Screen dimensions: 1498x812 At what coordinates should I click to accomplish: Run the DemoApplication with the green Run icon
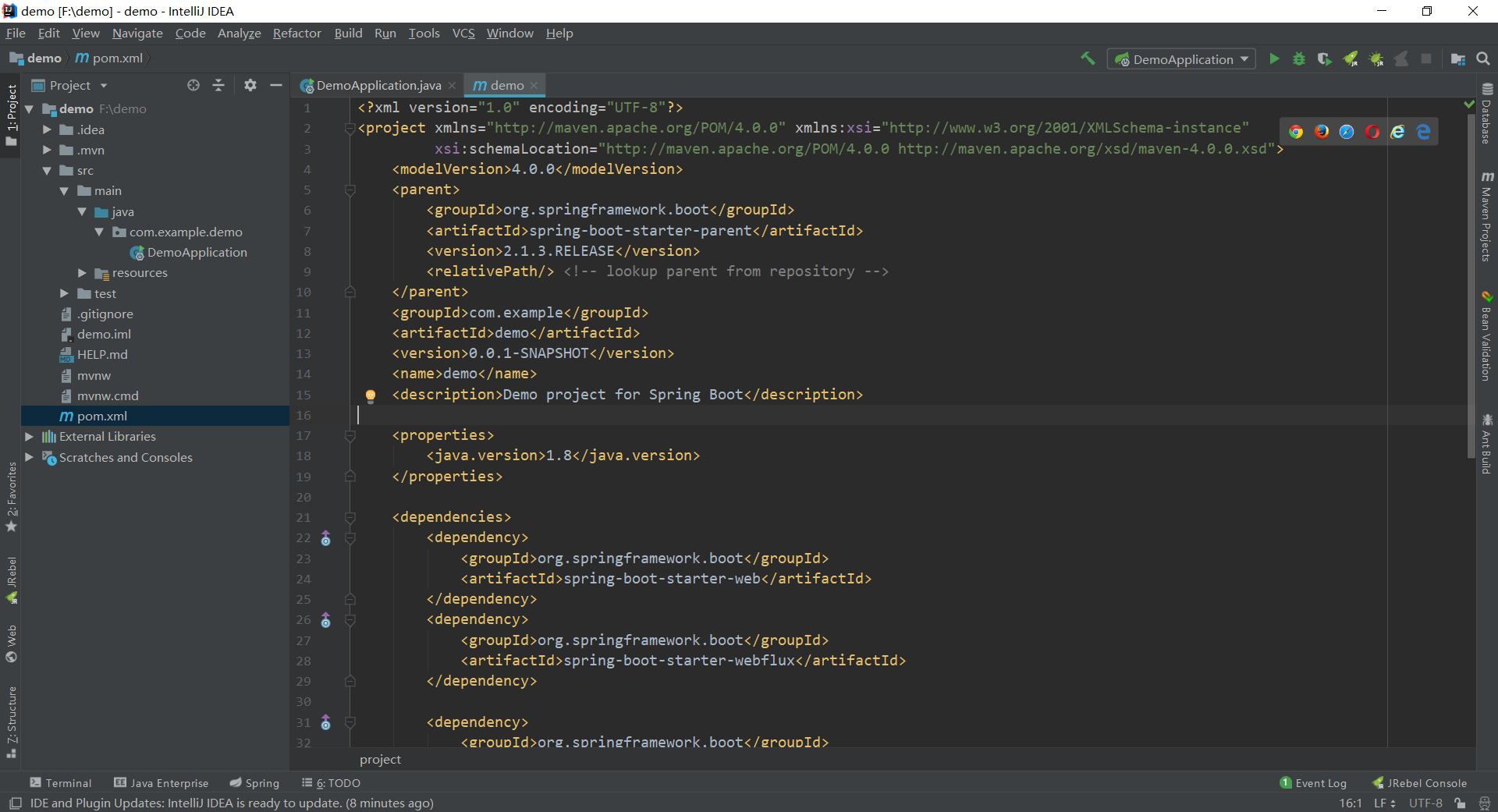[x=1274, y=59]
